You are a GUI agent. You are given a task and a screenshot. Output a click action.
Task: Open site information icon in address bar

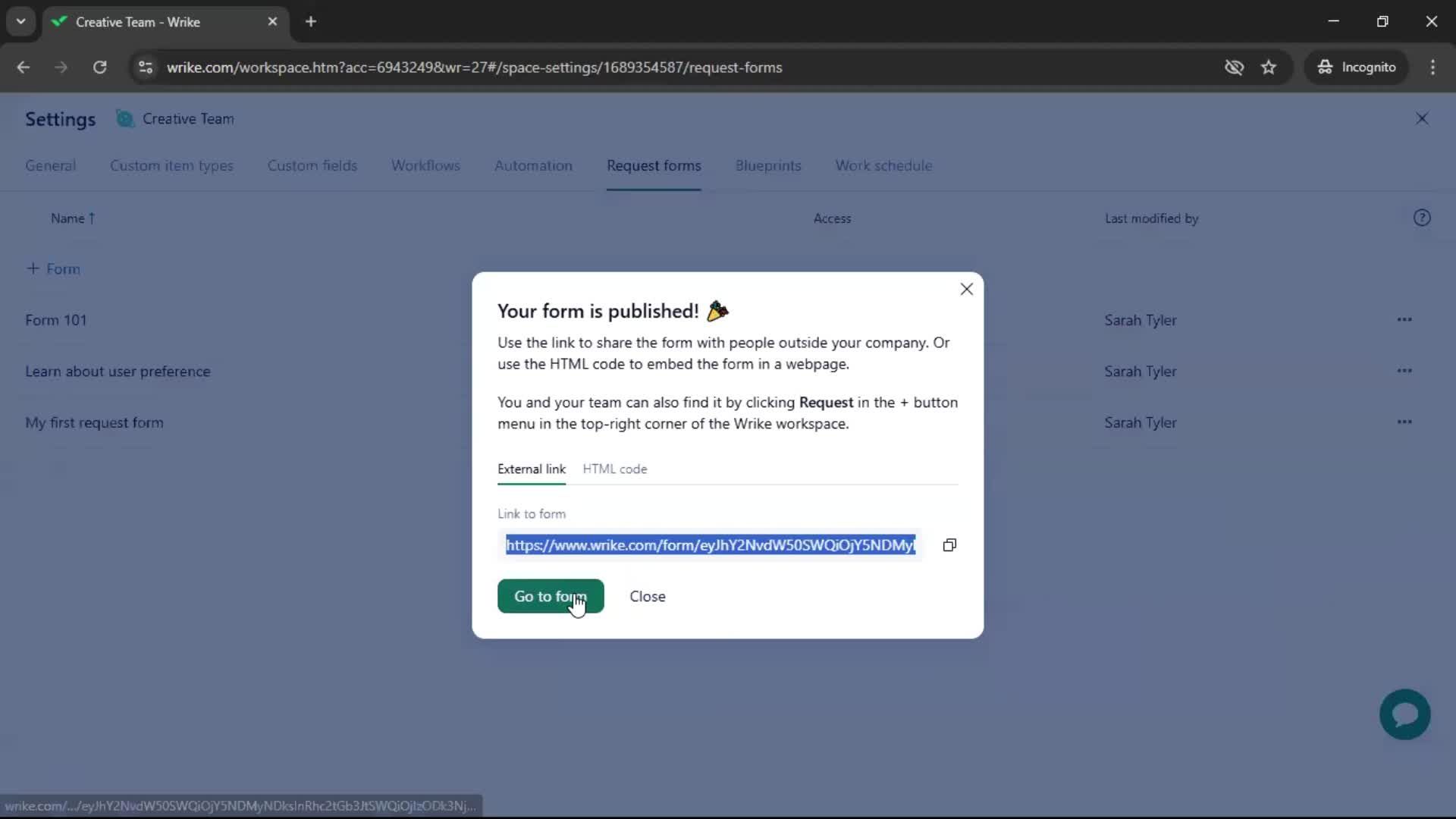(x=146, y=67)
